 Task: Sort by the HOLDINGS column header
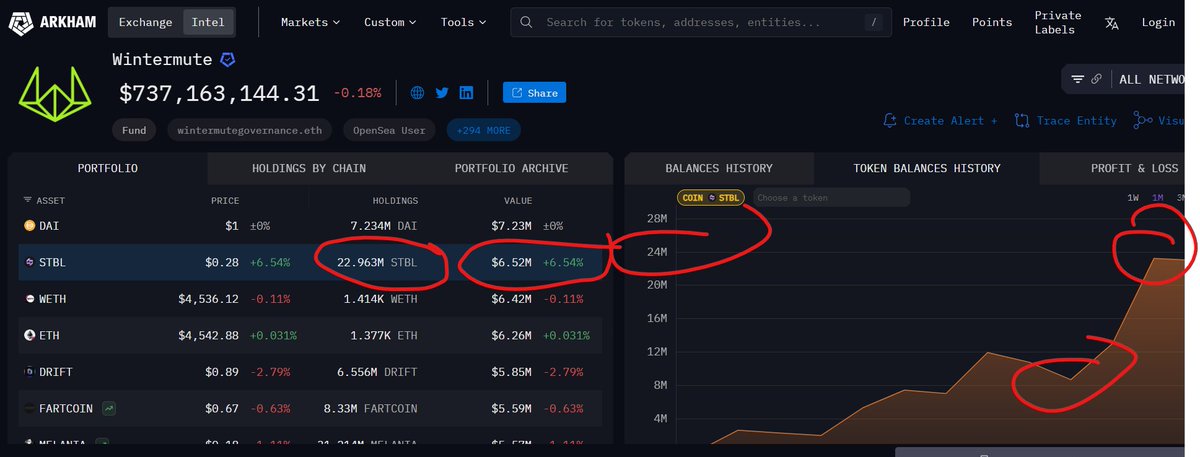coord(394,200)
